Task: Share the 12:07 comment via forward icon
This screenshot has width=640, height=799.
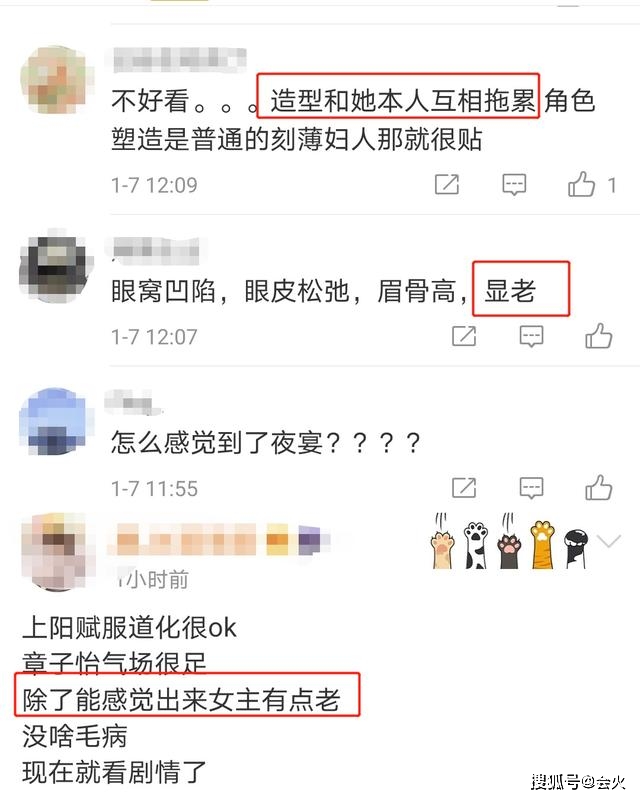Action: [464, 336]
